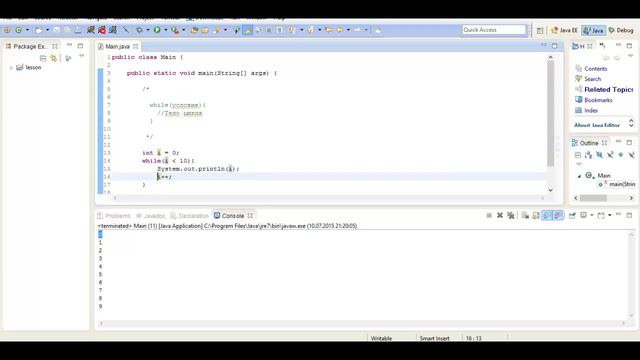Click the Contents icon in Help view

point(578,69)
